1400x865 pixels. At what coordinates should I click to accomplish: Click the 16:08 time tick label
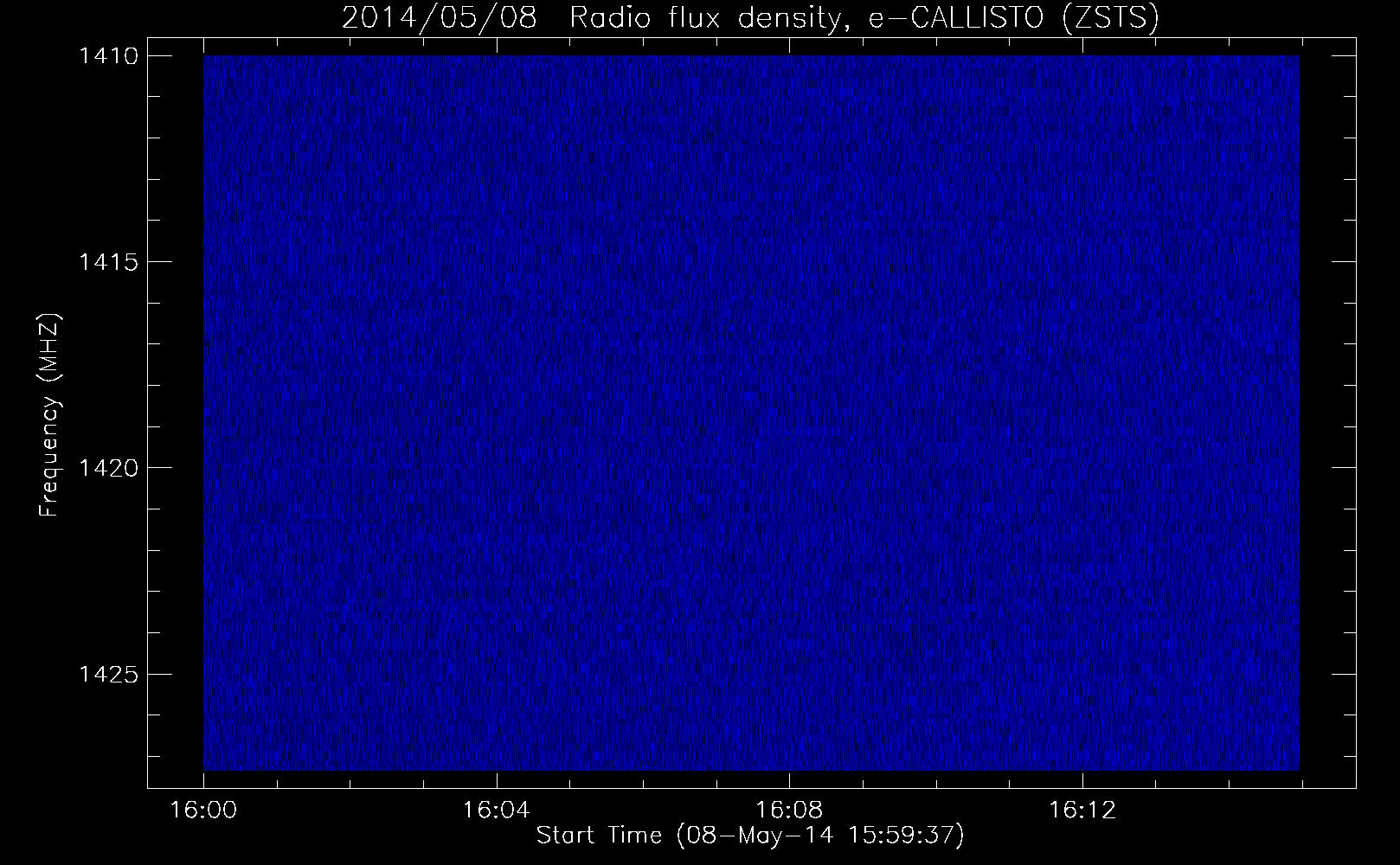[789, 810]
